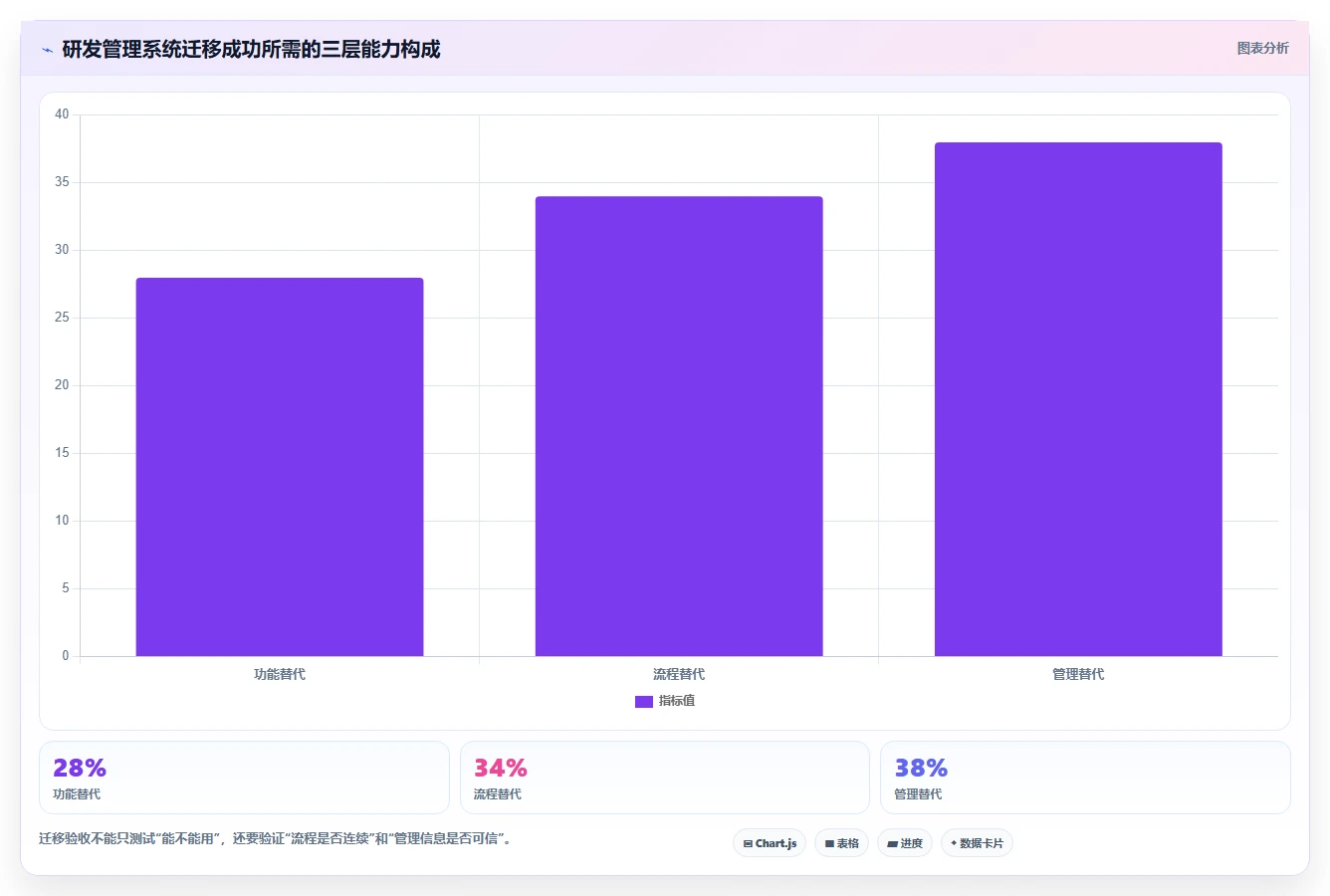The image size is (1330, 896).
Task: Click the y-axis value 25
Action: click(x=62, y=318)
